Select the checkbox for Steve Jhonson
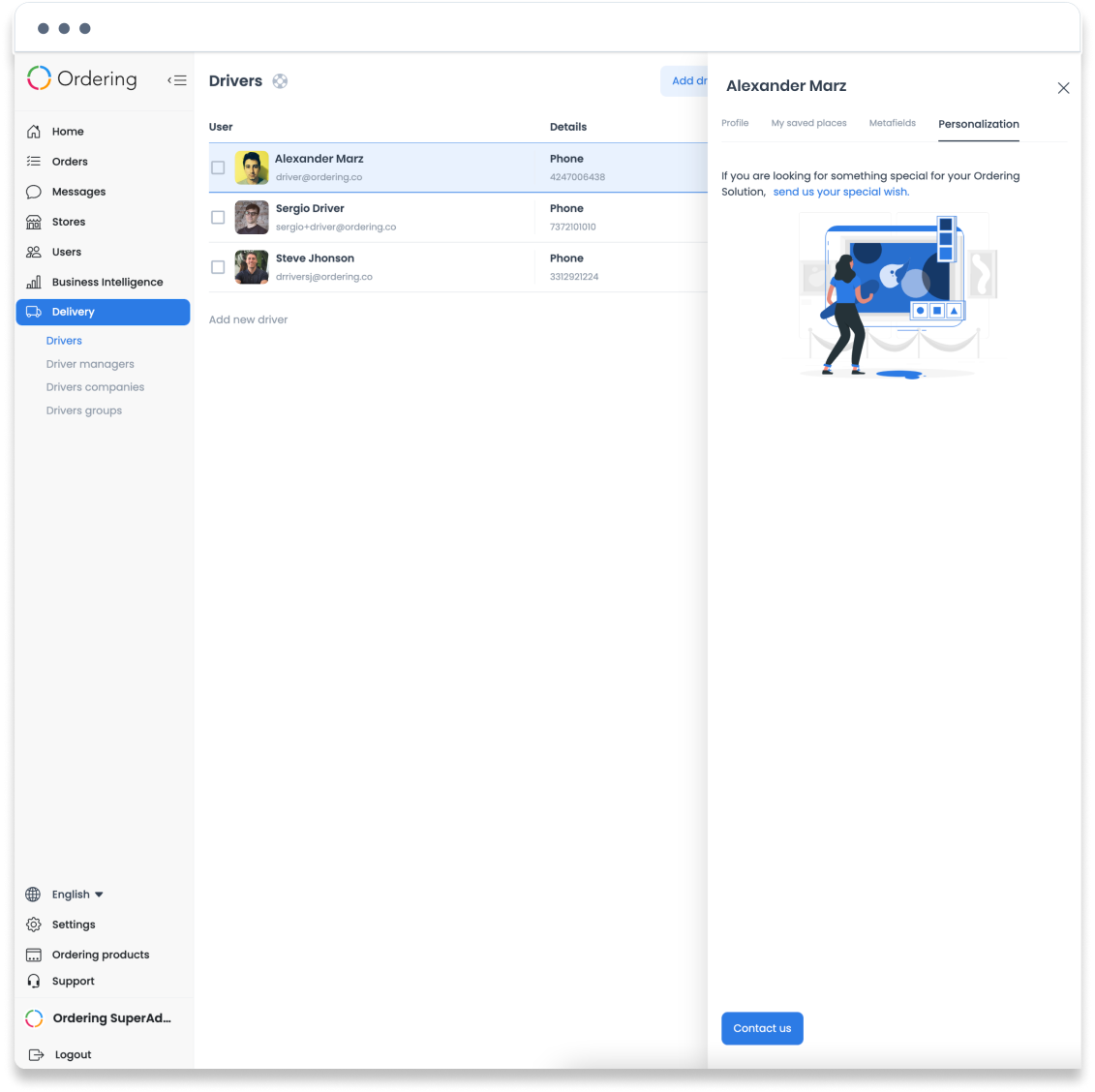Viewport: 1095px width, 1092px height. (218, 267)
